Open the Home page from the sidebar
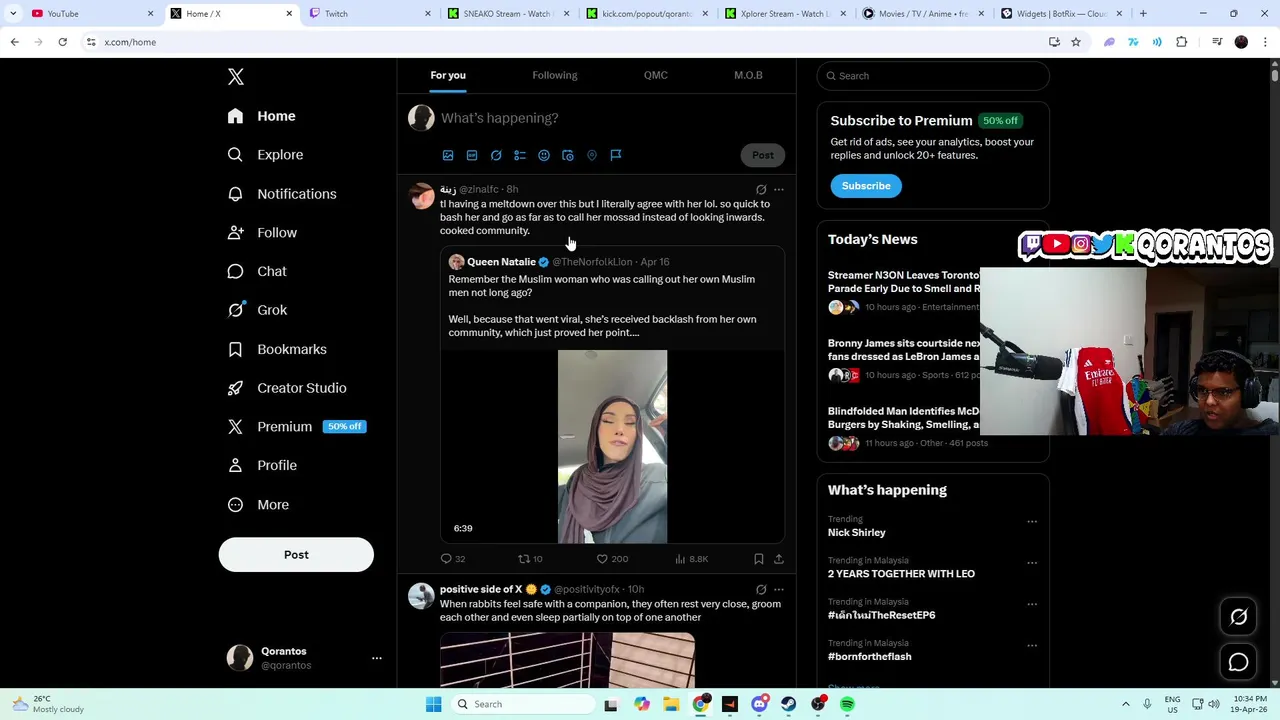Image resolution: width=1280 pixels, height=720 pixels. click(x=261, y=116)
